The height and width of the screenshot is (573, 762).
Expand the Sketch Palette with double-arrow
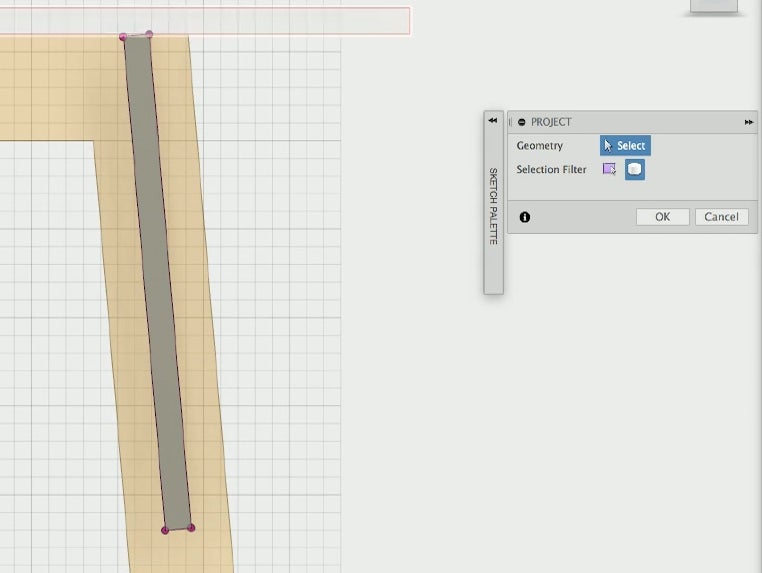[x=493, y=120]
